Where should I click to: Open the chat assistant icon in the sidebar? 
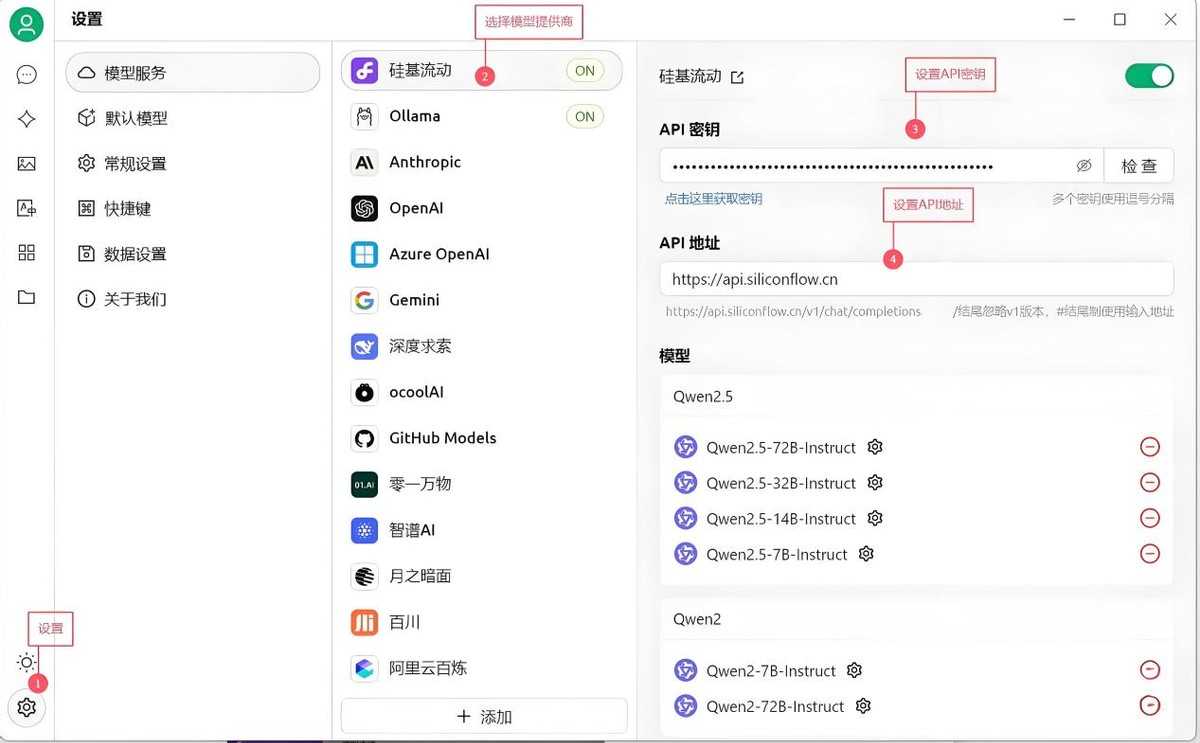(x=27, y=74)
